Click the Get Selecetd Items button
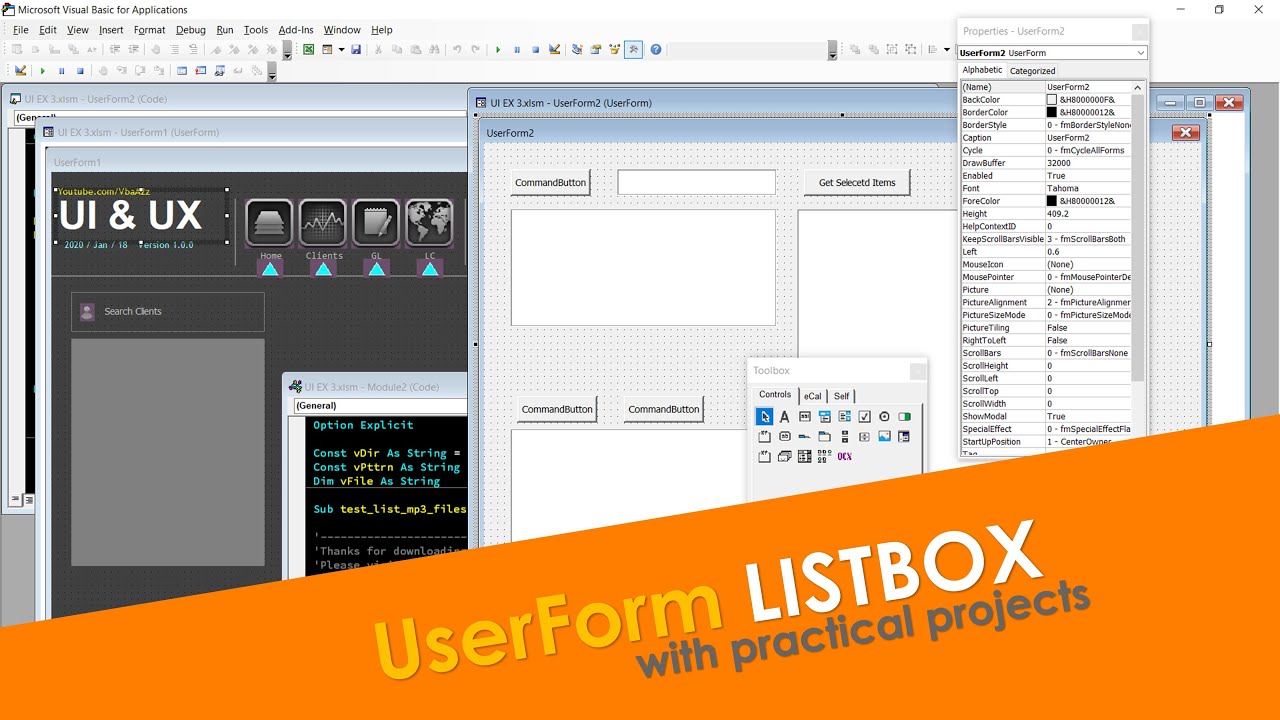 (857, 183)
